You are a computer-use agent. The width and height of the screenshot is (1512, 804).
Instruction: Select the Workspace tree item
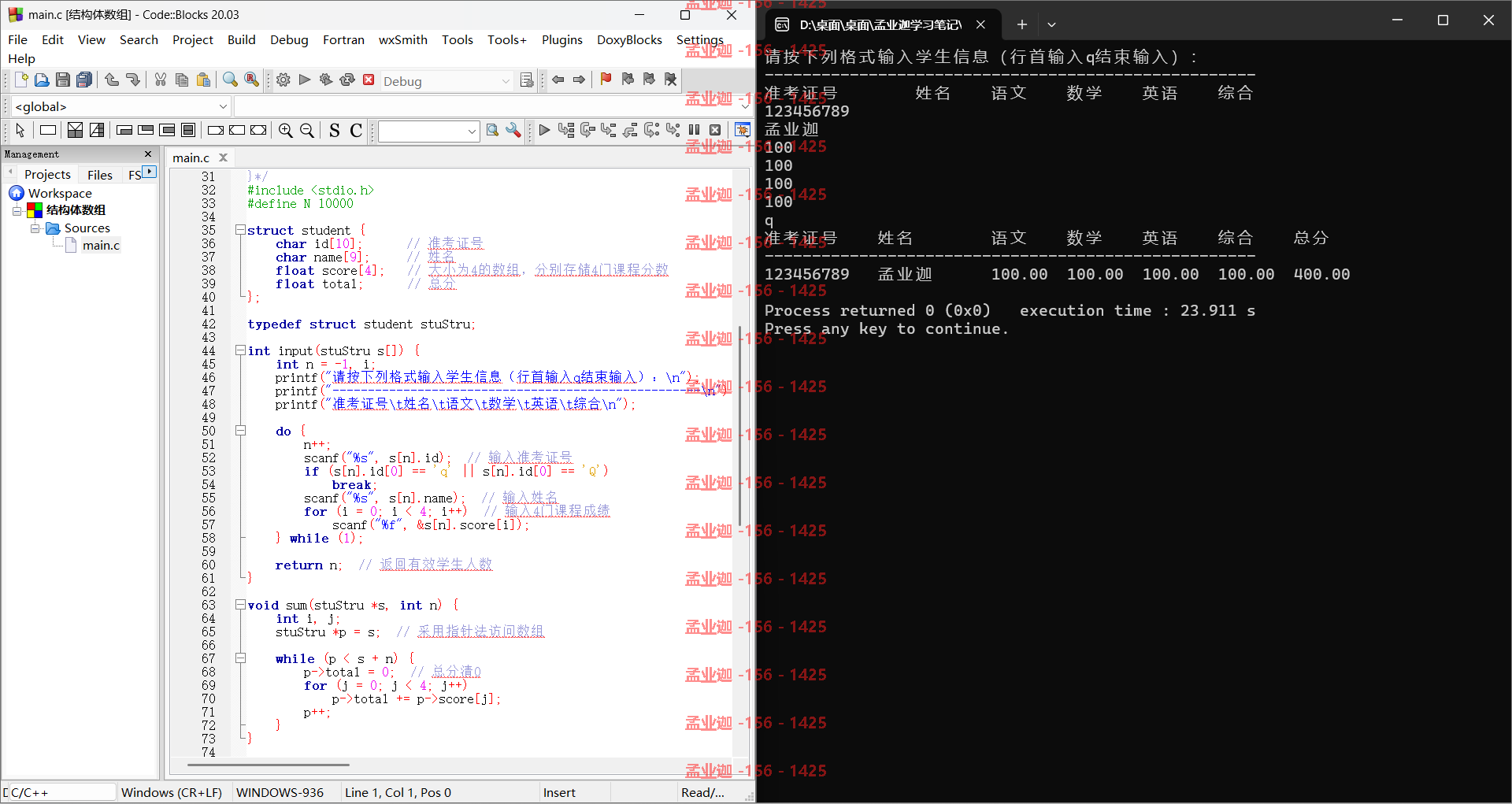[60, 193]
